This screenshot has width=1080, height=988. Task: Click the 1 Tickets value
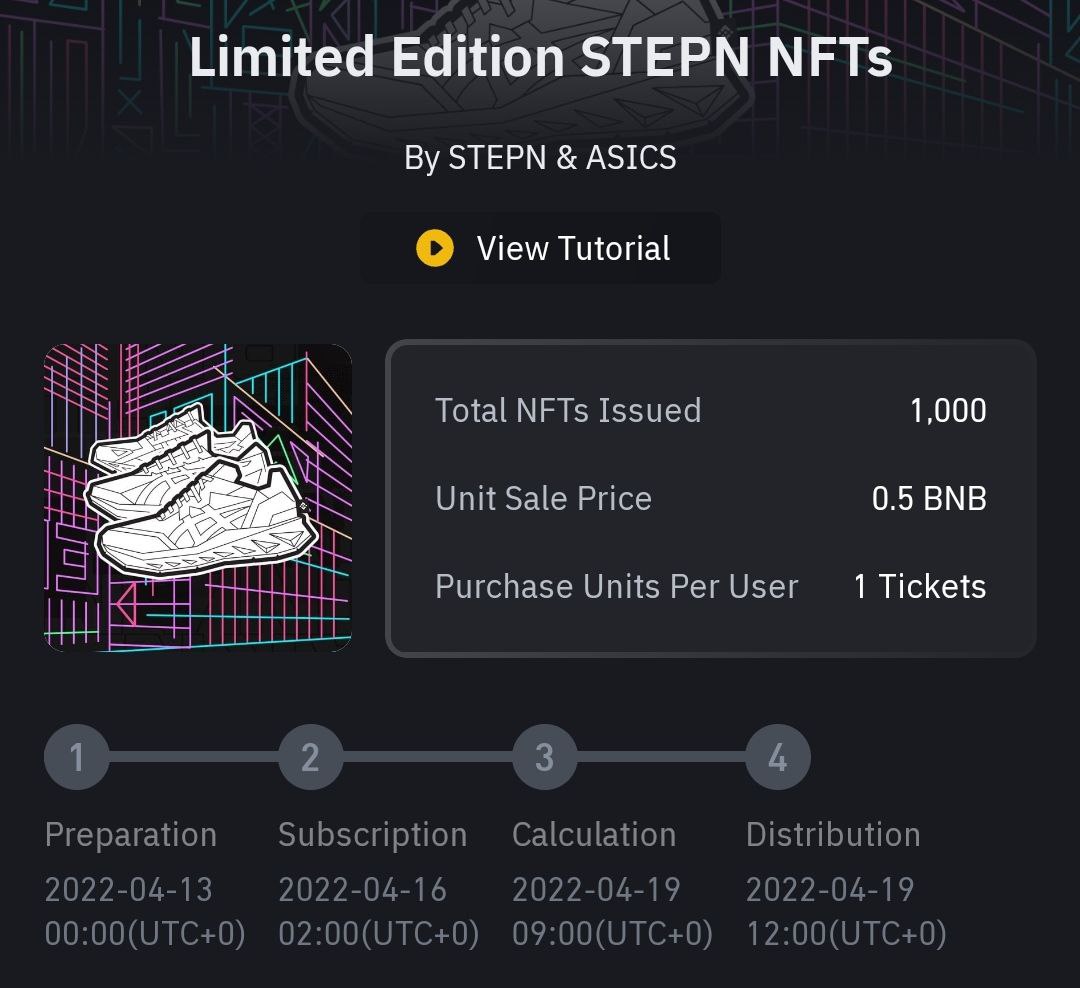pos(919,586)
